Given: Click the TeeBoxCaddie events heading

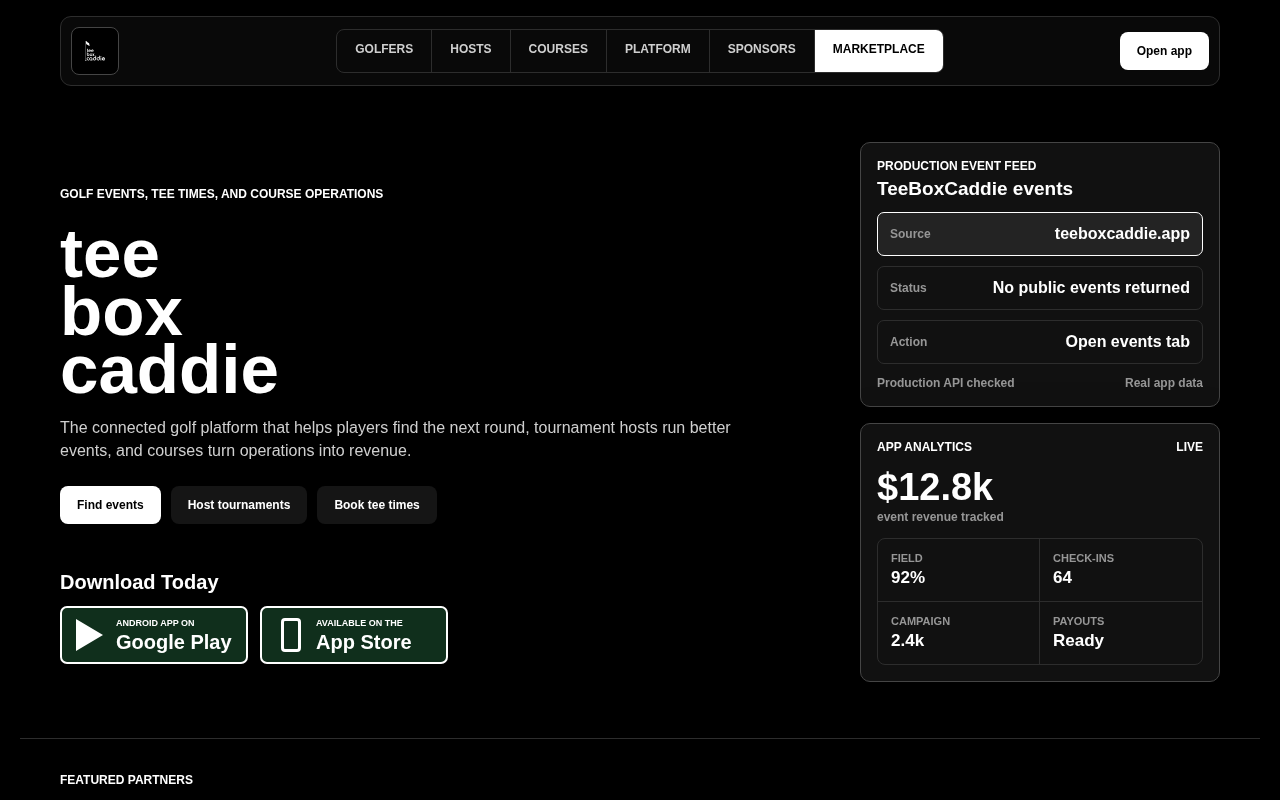Looking at the screenshot, I should point(975,189).
